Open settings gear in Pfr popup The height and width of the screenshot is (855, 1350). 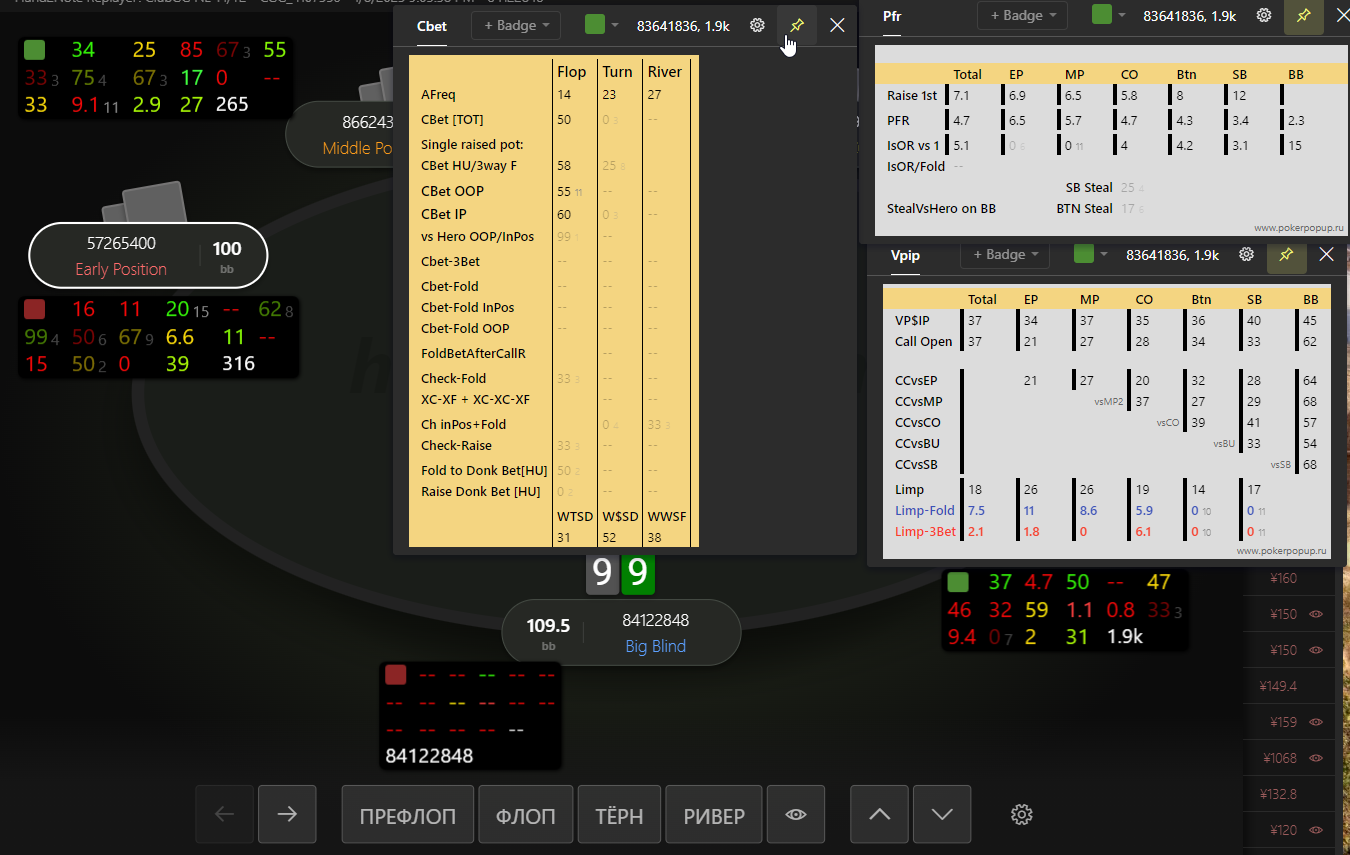click(x=1264, y=15)
